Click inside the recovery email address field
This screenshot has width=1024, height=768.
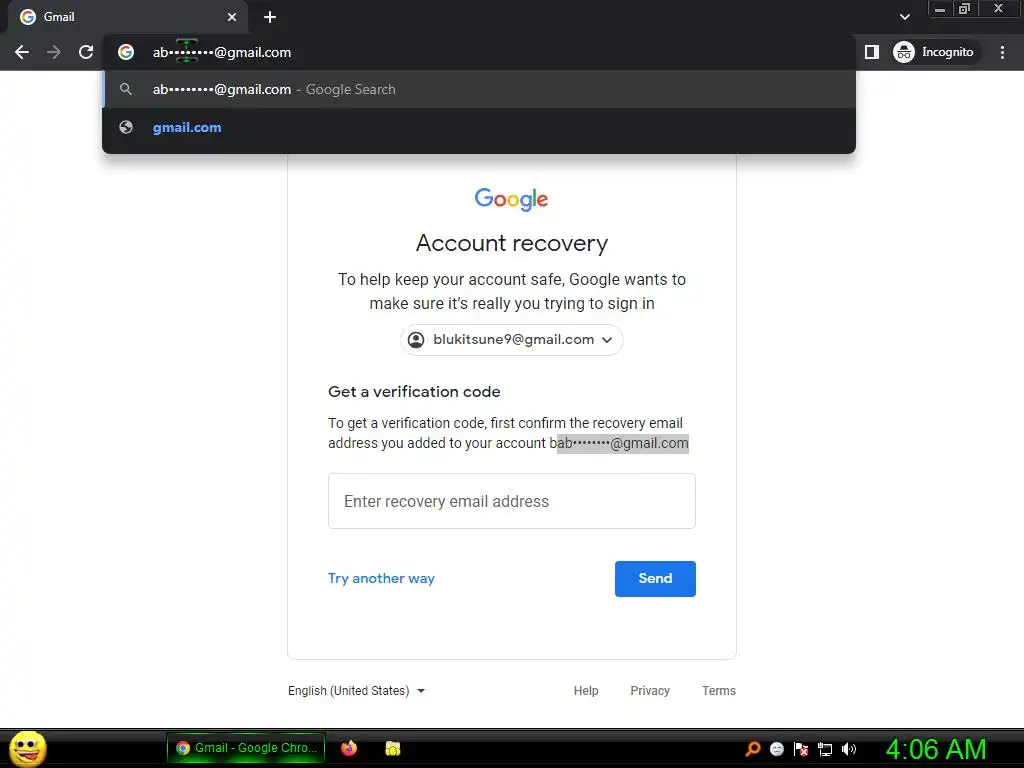[511, 501]
